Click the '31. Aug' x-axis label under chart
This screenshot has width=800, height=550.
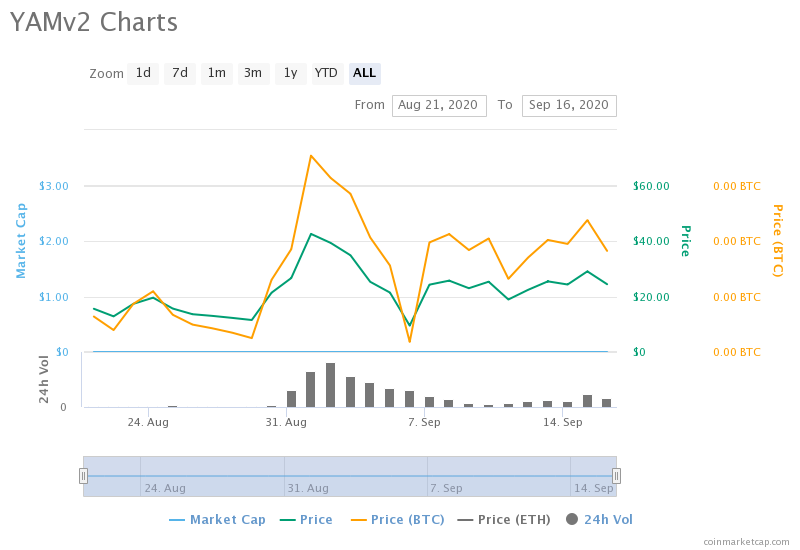coord(286,422)
